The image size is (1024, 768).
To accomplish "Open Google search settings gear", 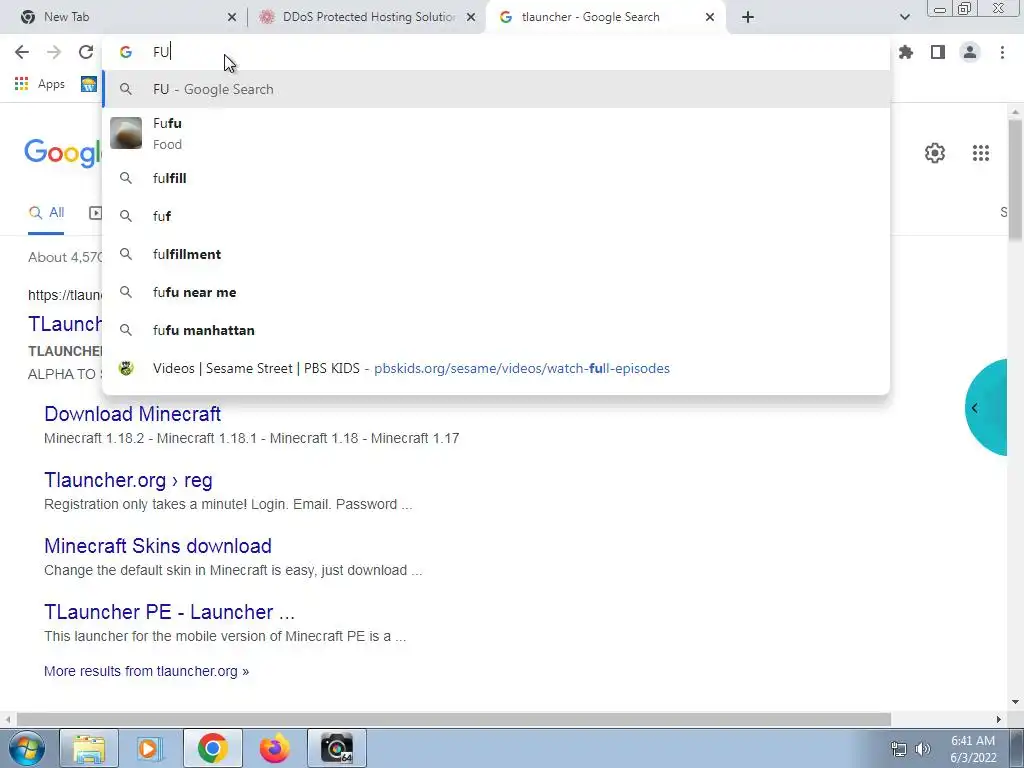I will [x=935, y=153].
